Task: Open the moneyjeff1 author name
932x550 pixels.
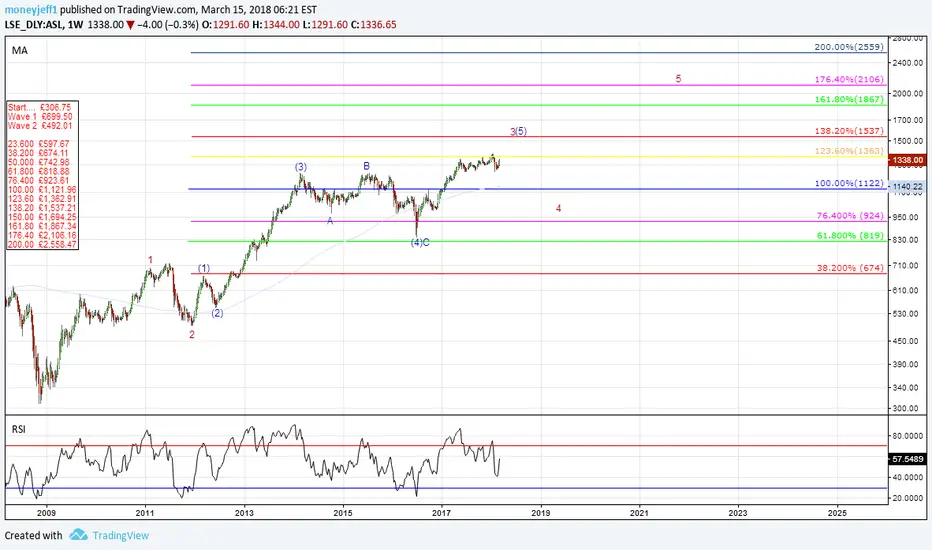Action: [x=31, y=10]
